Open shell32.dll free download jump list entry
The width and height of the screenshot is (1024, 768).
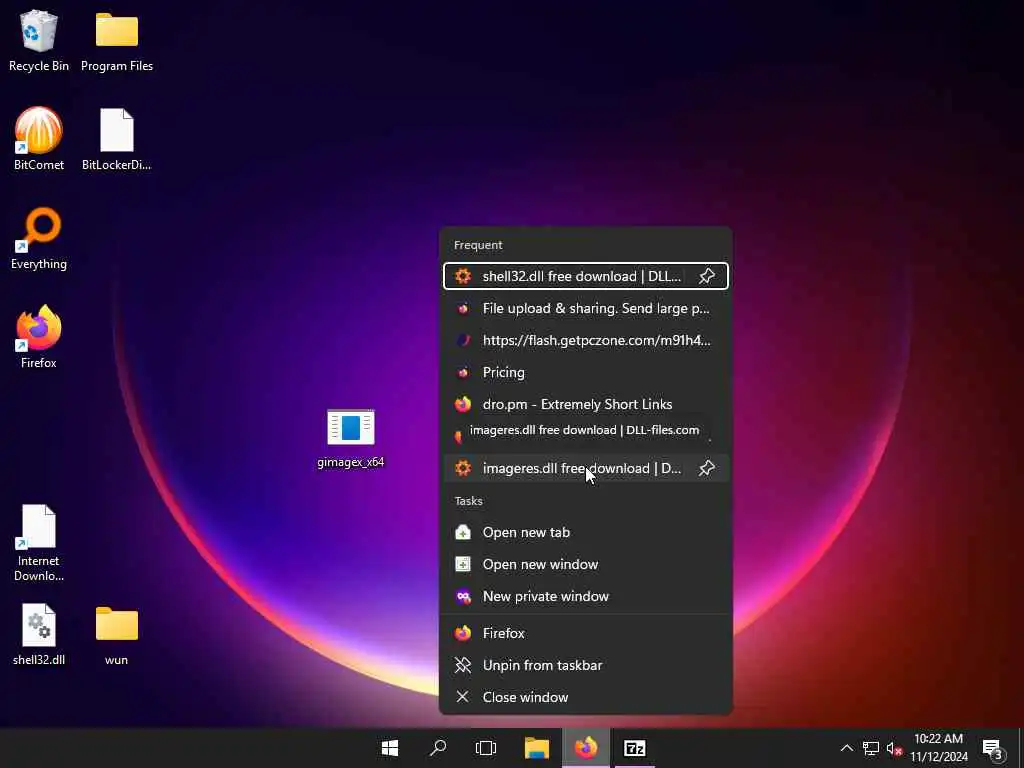pos(586,276)
